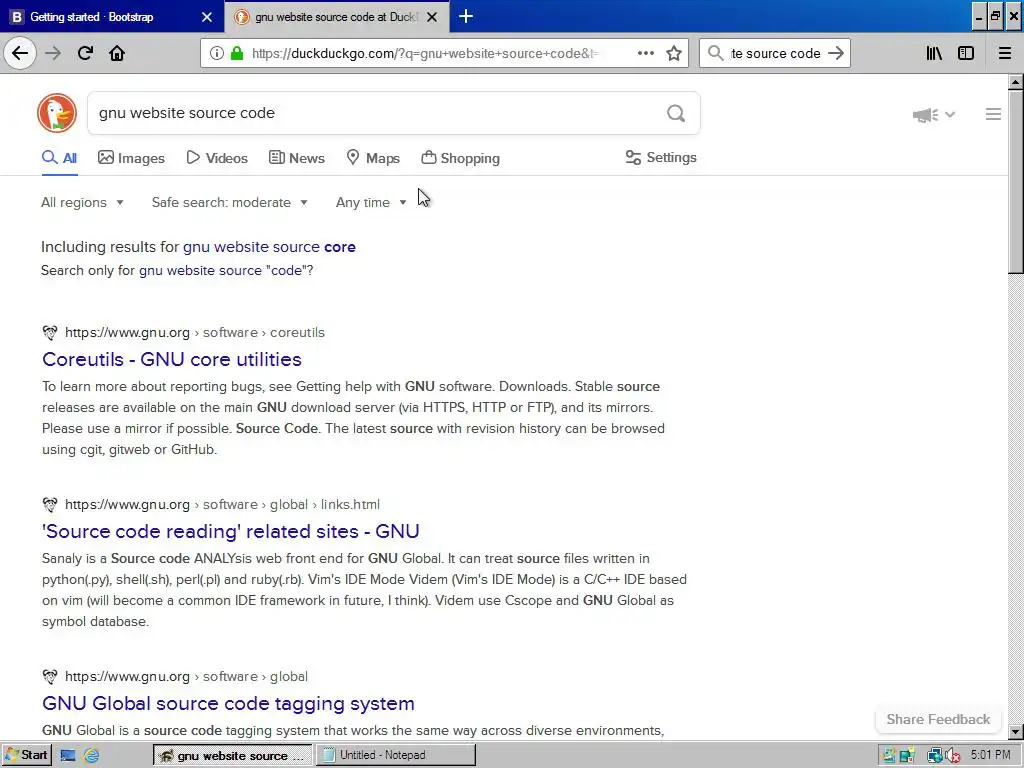The image size is (1024, 768).
Task: Open the Windows Start menu
Action: click(26, 755)
